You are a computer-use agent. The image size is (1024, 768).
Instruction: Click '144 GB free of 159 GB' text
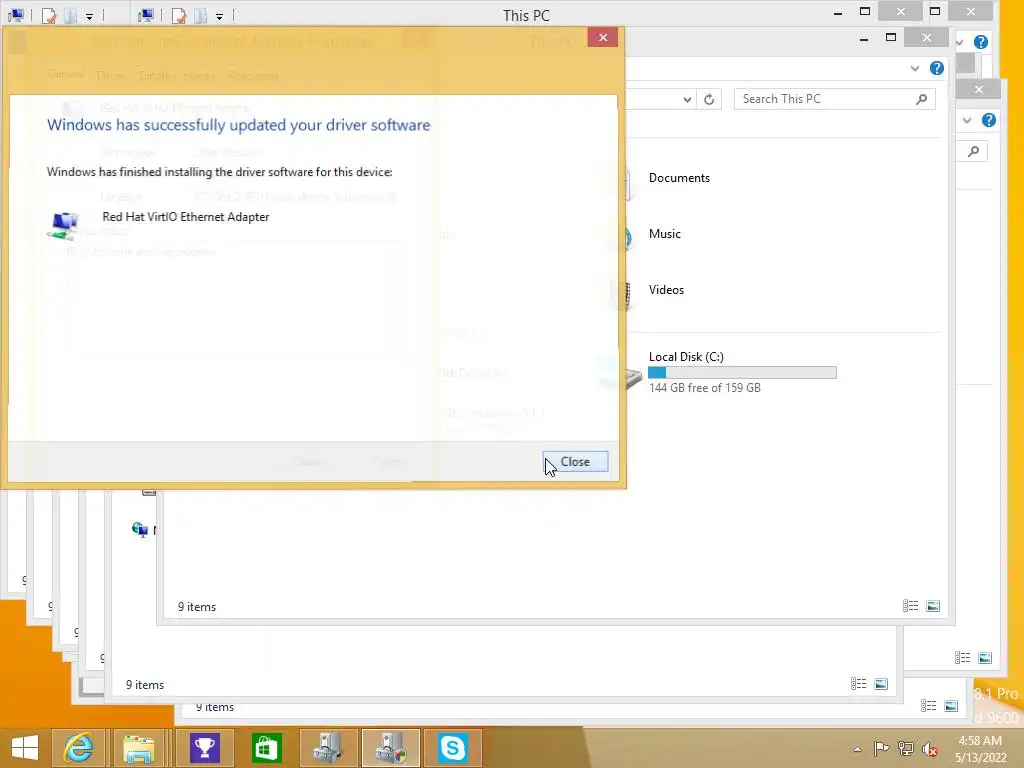pyautogui.click(x=705, y=388)
